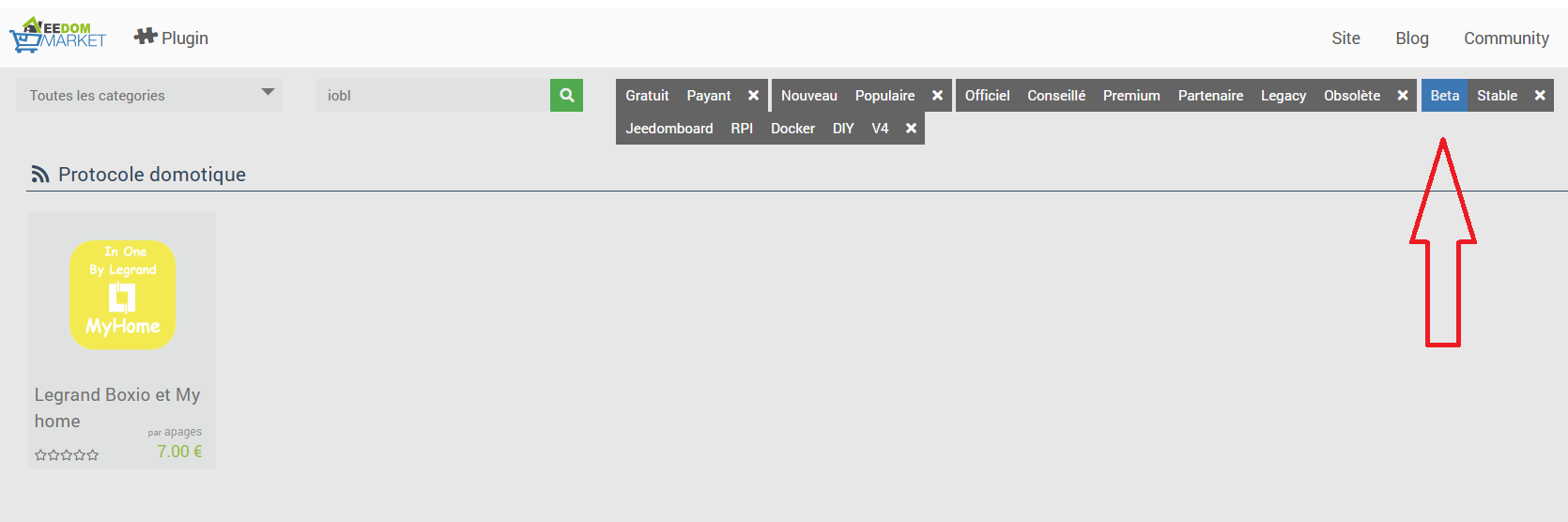Toggle the RPI filter
This screenshot has width=1568, height=522.
pyautogui.click(x=742, y=129)
